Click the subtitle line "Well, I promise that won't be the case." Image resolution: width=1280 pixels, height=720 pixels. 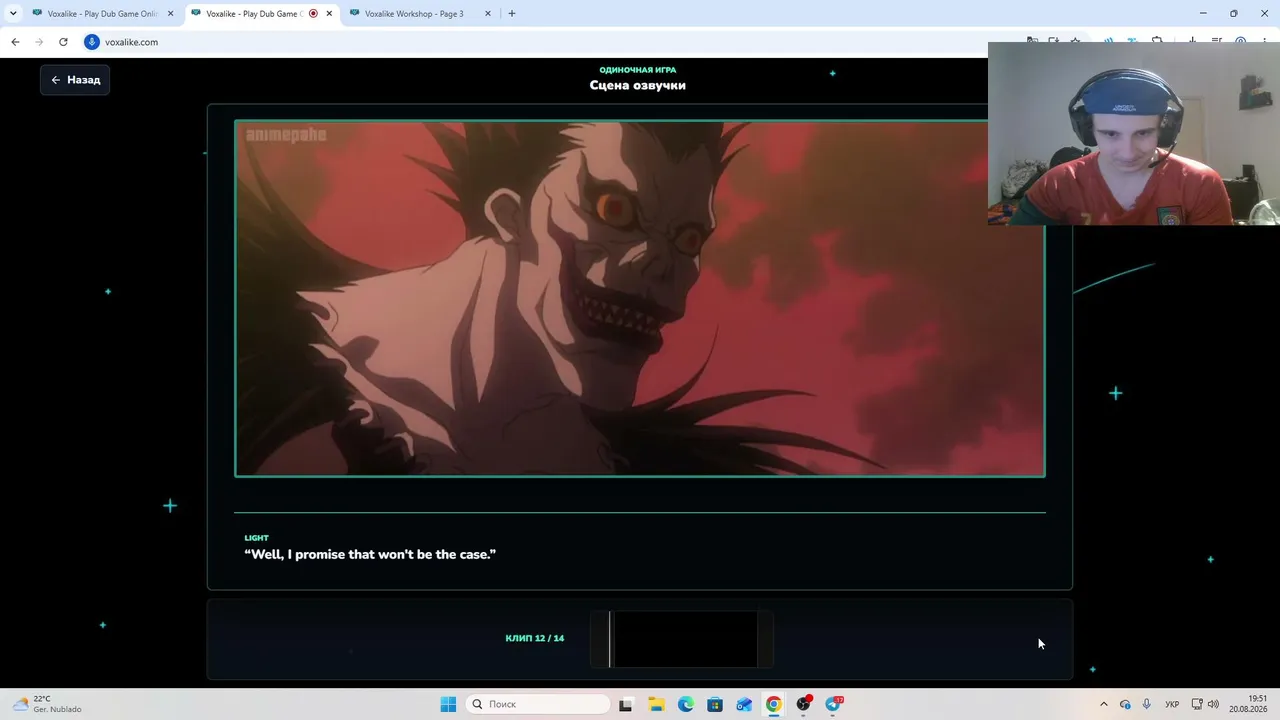pos(370,554)
